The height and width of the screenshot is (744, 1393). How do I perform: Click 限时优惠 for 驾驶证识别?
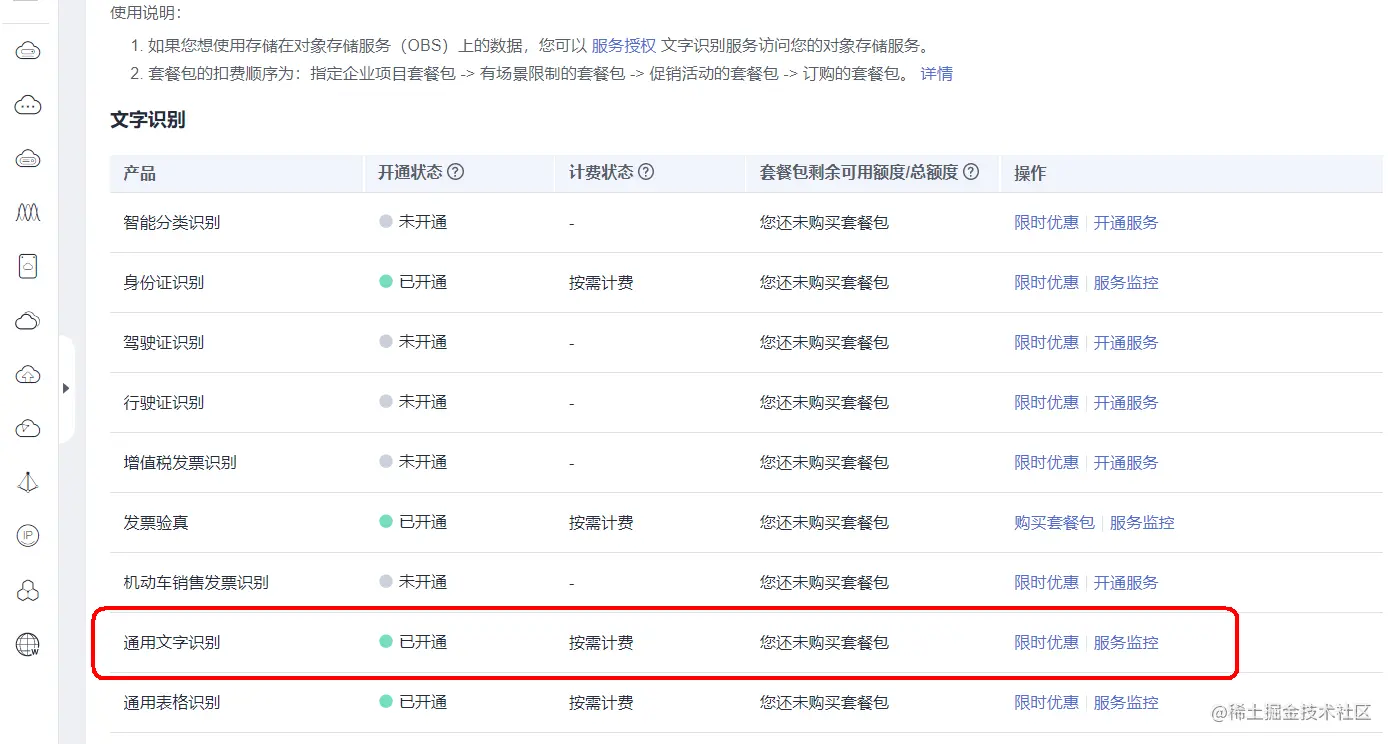click(x=1047, y=343)
